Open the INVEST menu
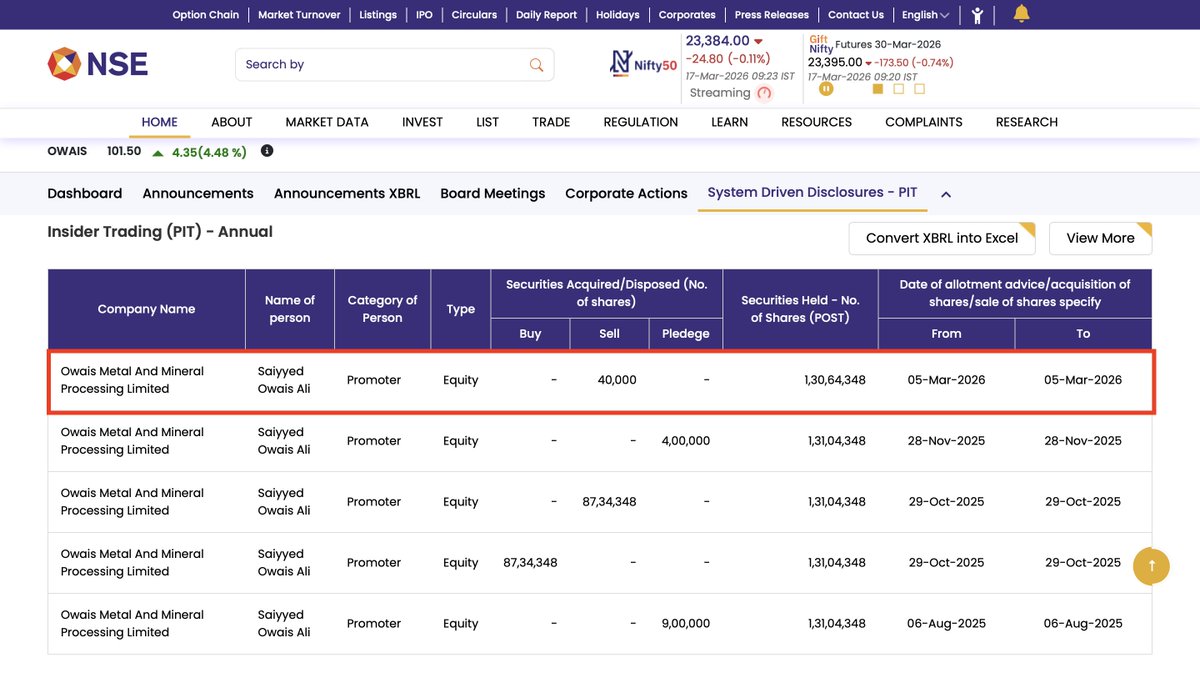Viewport: 1200px width, 673px height. pos(422,122)
